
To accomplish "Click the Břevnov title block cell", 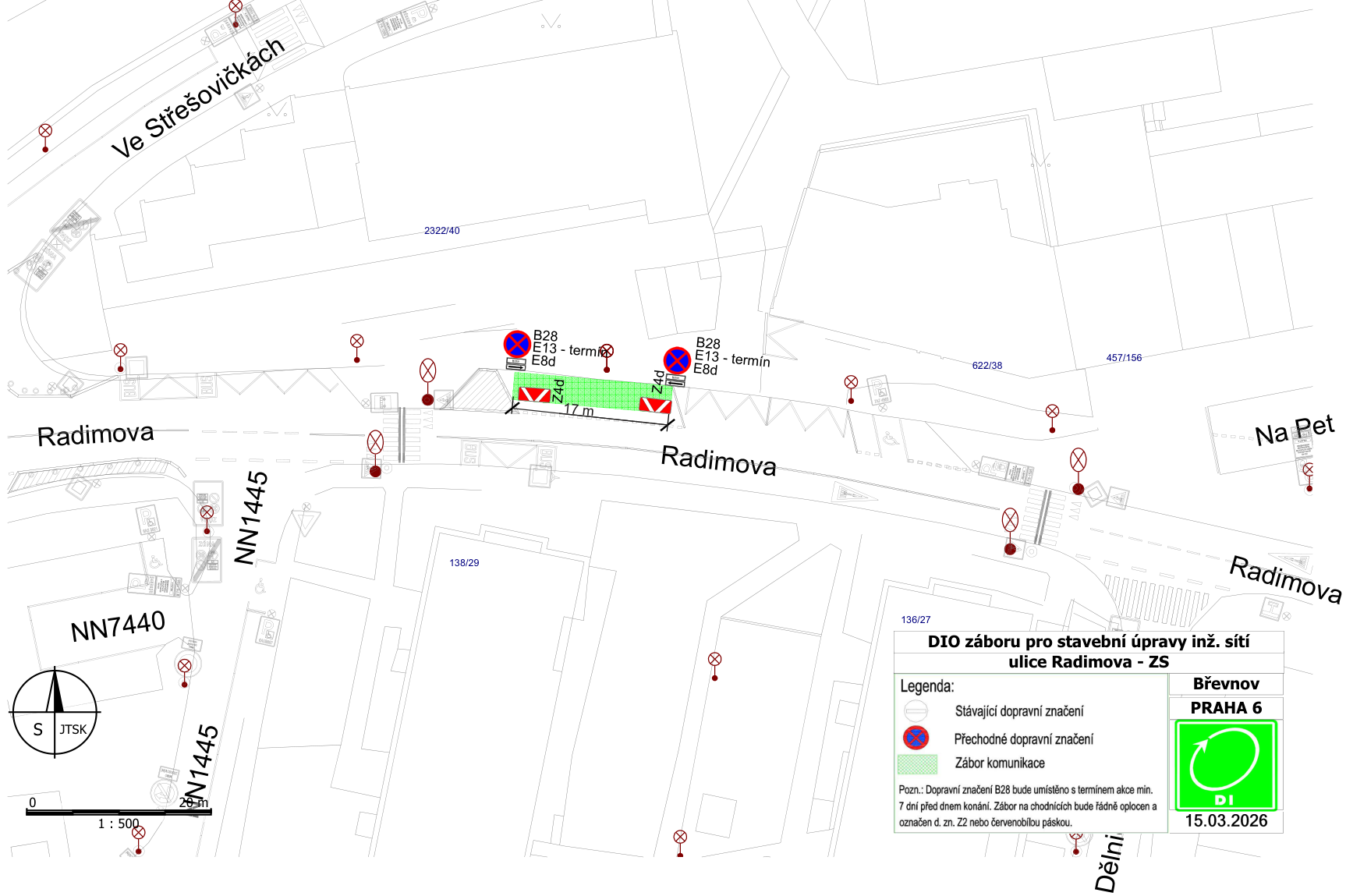I will [1226, 684].
